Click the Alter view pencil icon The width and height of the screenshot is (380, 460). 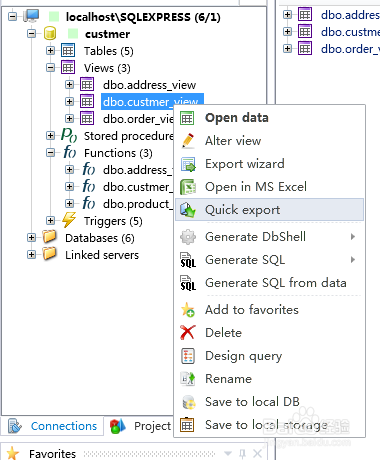188,141
